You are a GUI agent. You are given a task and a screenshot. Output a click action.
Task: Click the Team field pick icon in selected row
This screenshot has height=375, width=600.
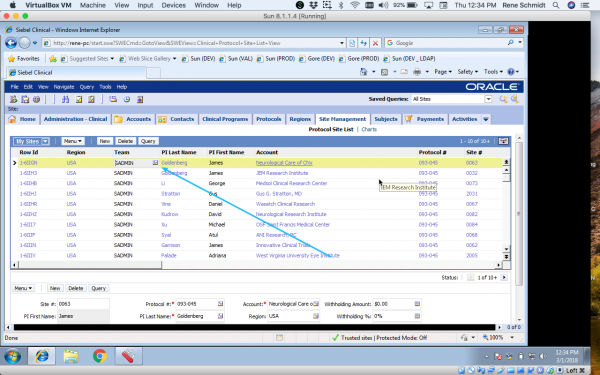155,163
